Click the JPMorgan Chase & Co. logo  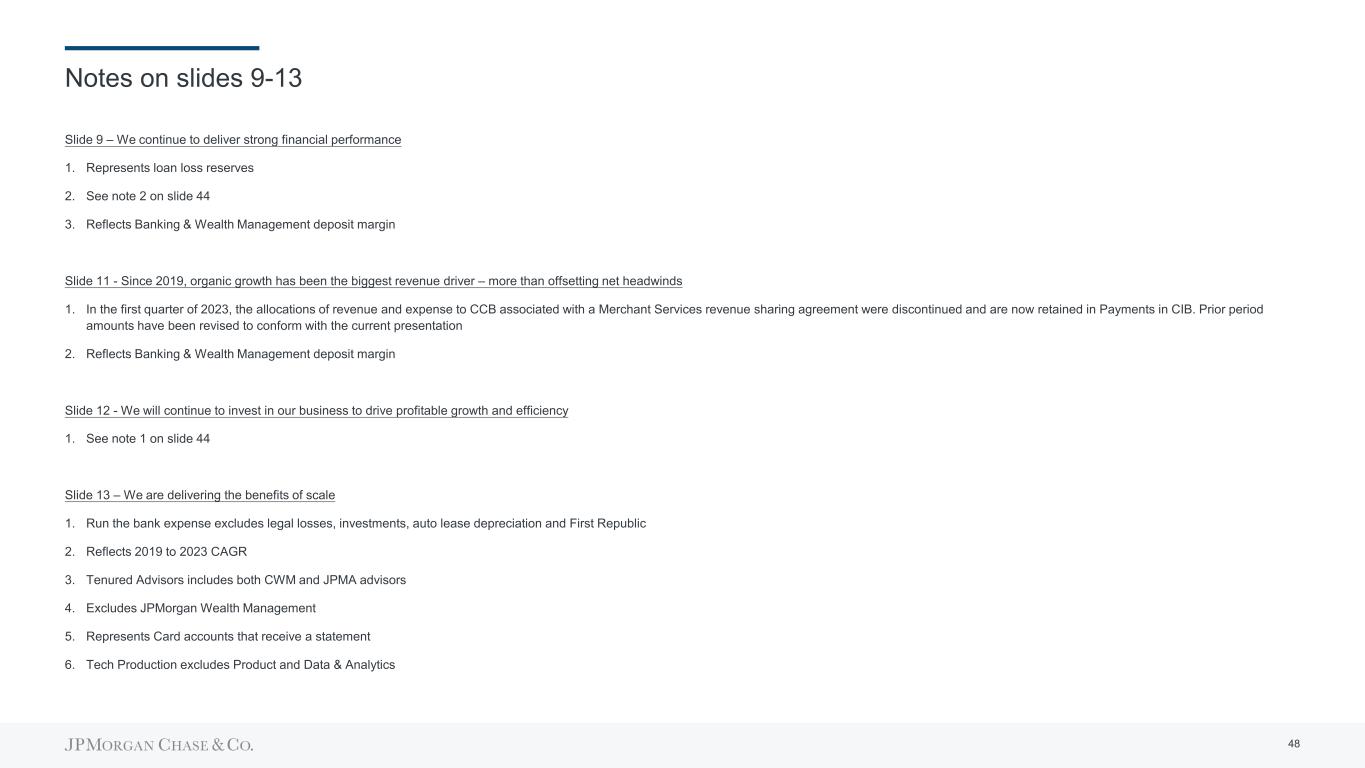point(159,745)
